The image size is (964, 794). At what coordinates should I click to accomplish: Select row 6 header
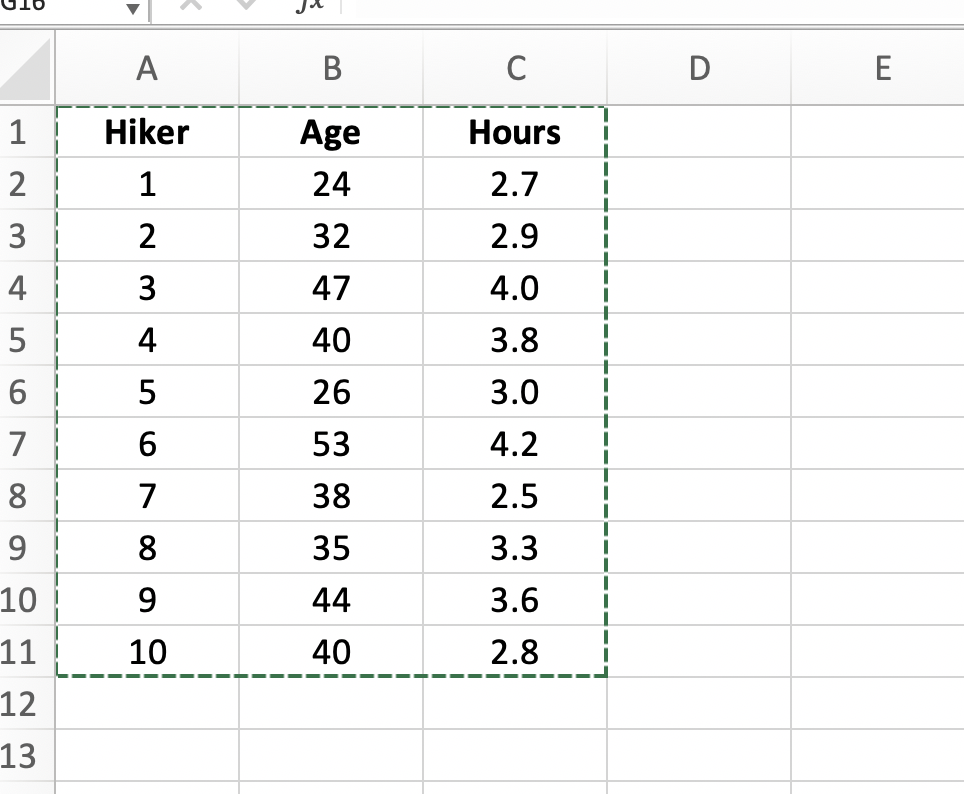tap(27, 392)
